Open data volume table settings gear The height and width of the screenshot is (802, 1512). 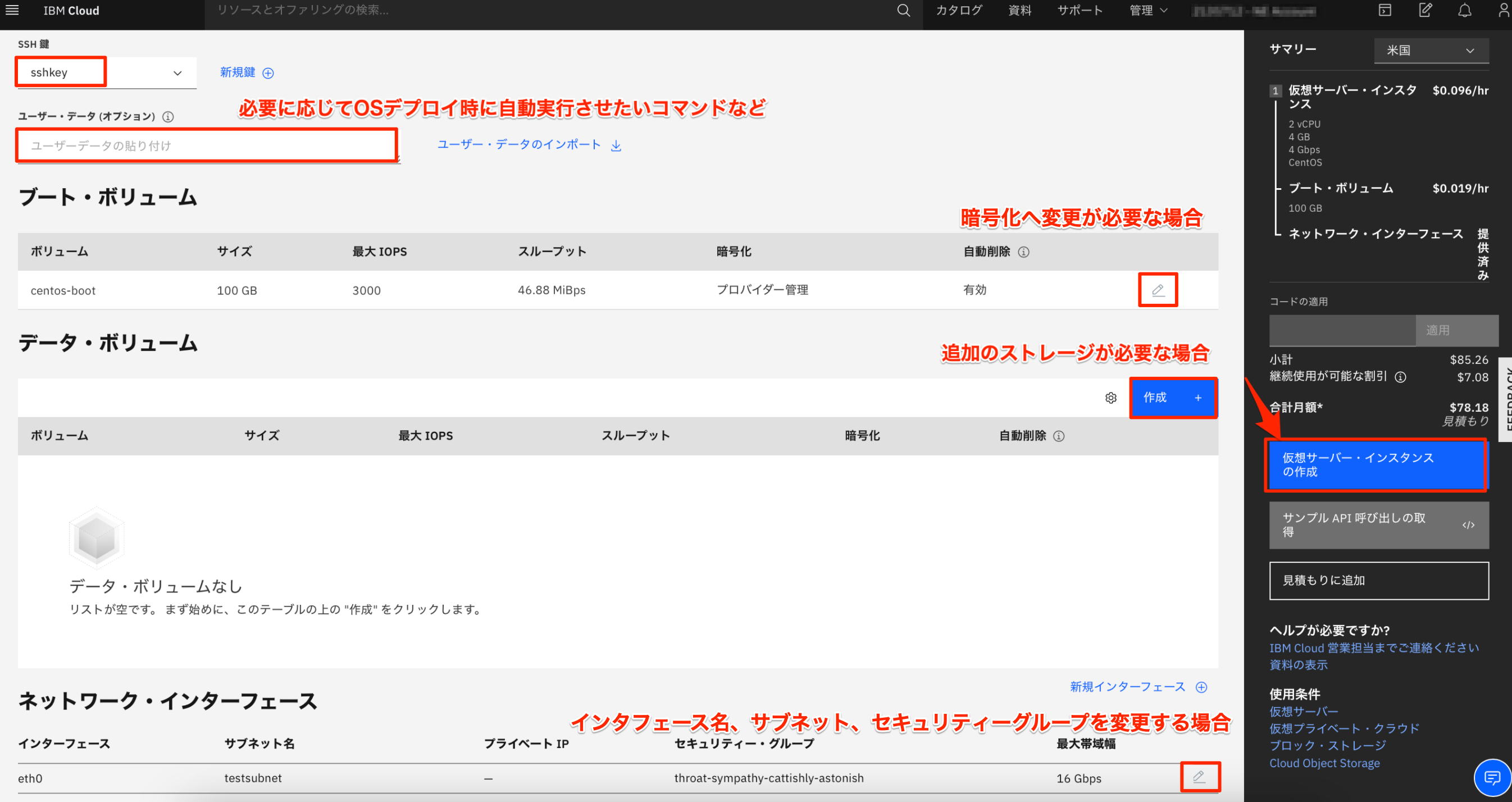[1110, 398]
